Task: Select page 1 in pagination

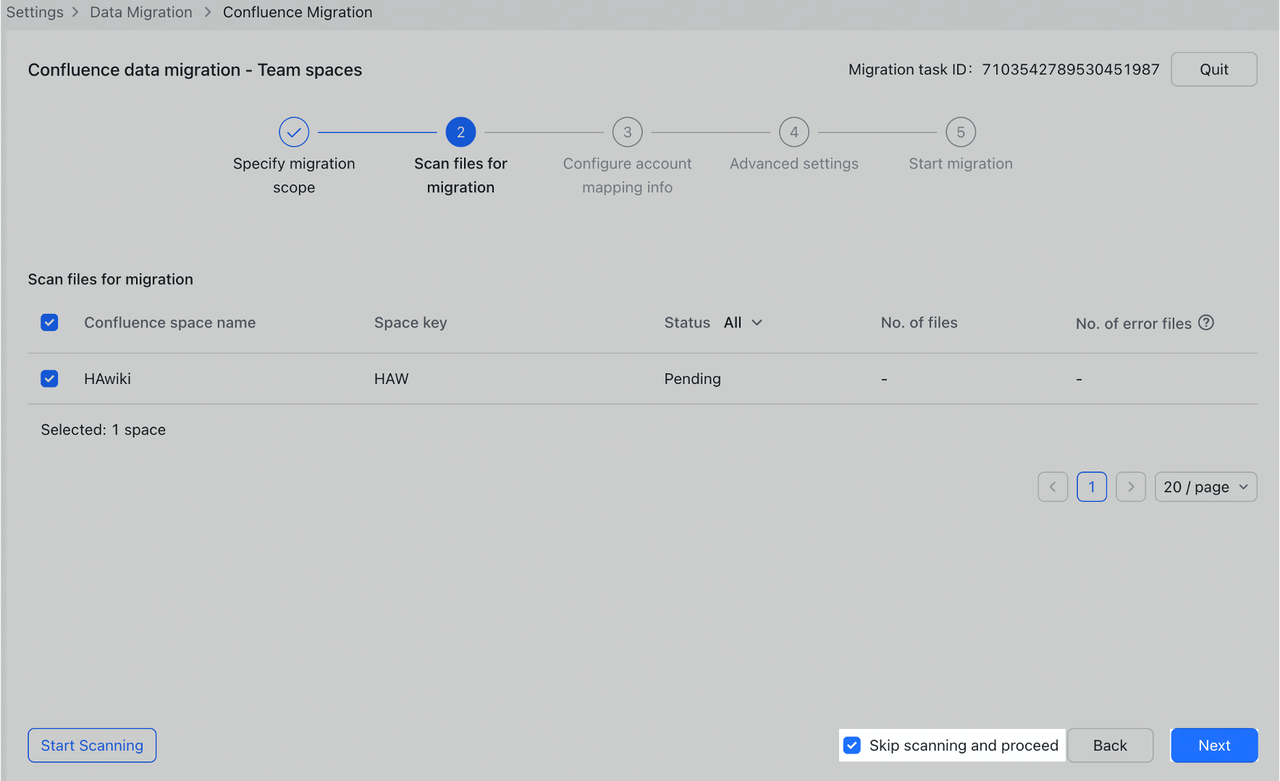Action: point(1092,487)
